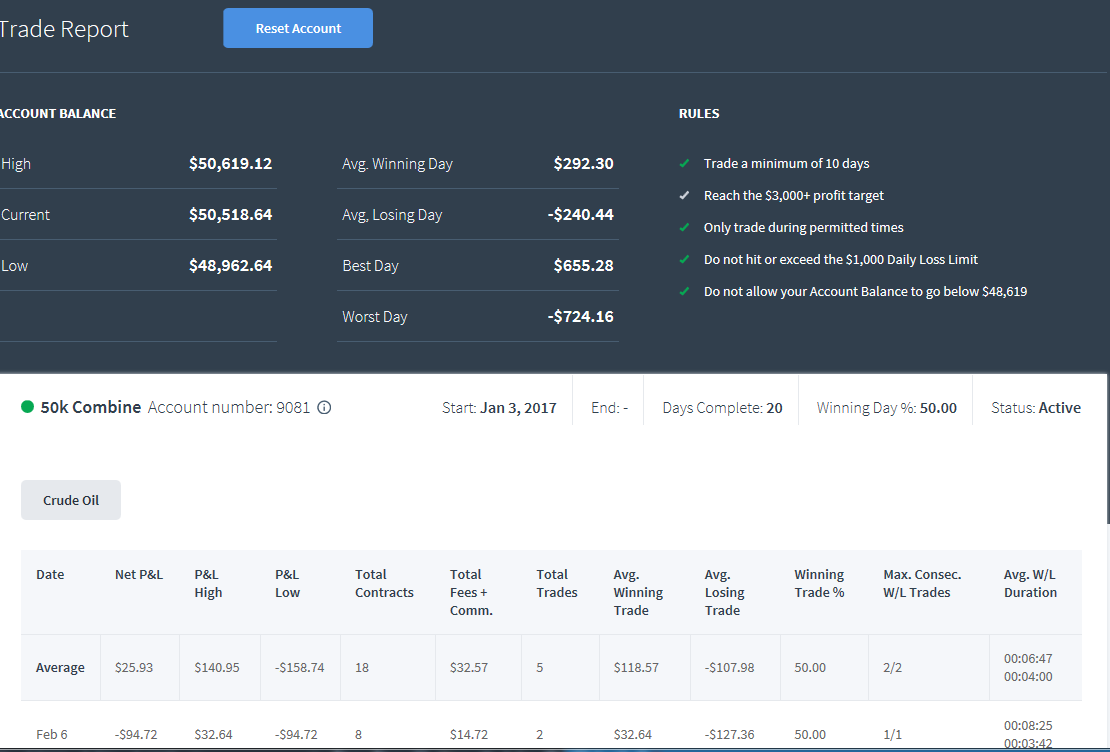Screen dimensions: 1110x752
Task: Click the Winning Trade % column header
Action: (x=819, y=583)
